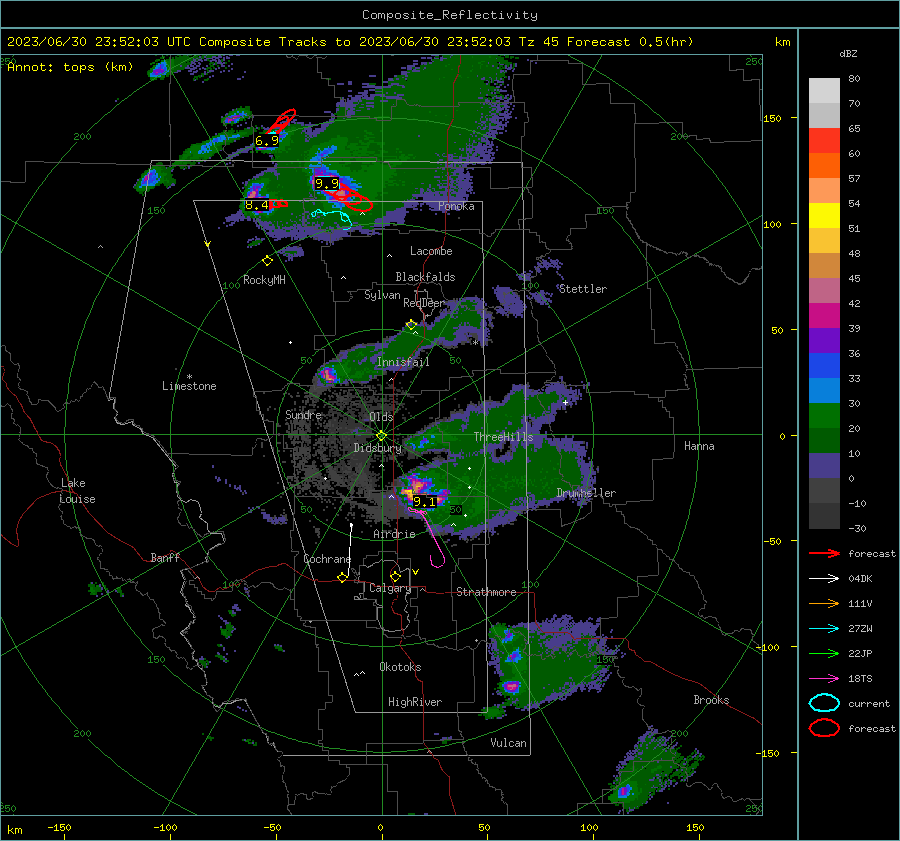
Task: Click the red forecast ellipse legend icon
Action: (x=824, y=728)
